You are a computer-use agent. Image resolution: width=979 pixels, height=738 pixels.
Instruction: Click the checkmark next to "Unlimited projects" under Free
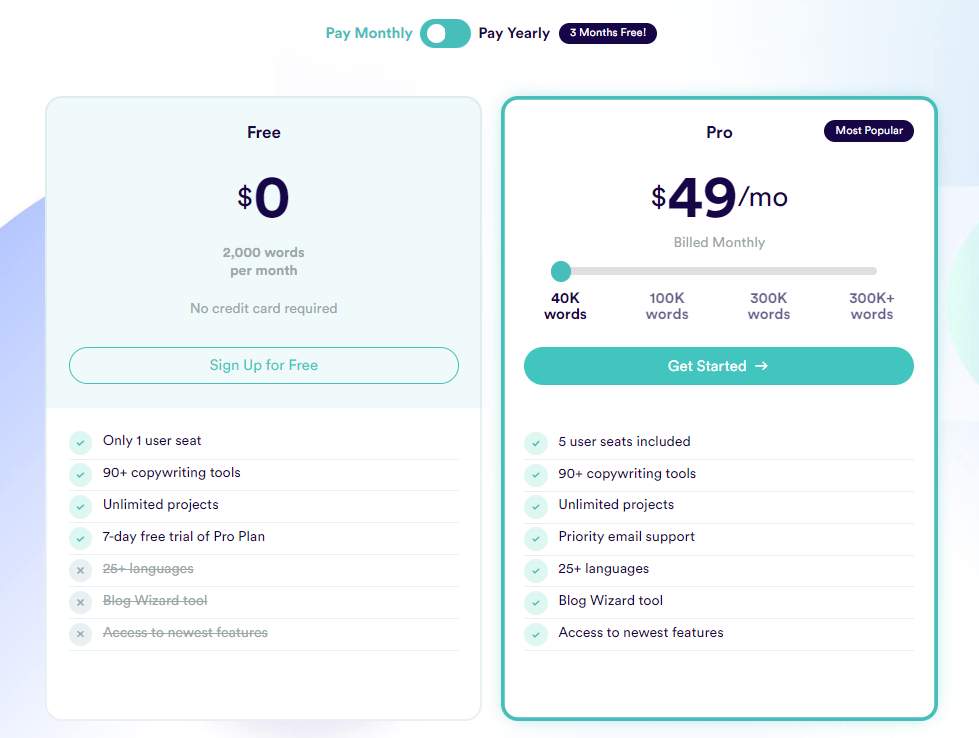point(80,506)
